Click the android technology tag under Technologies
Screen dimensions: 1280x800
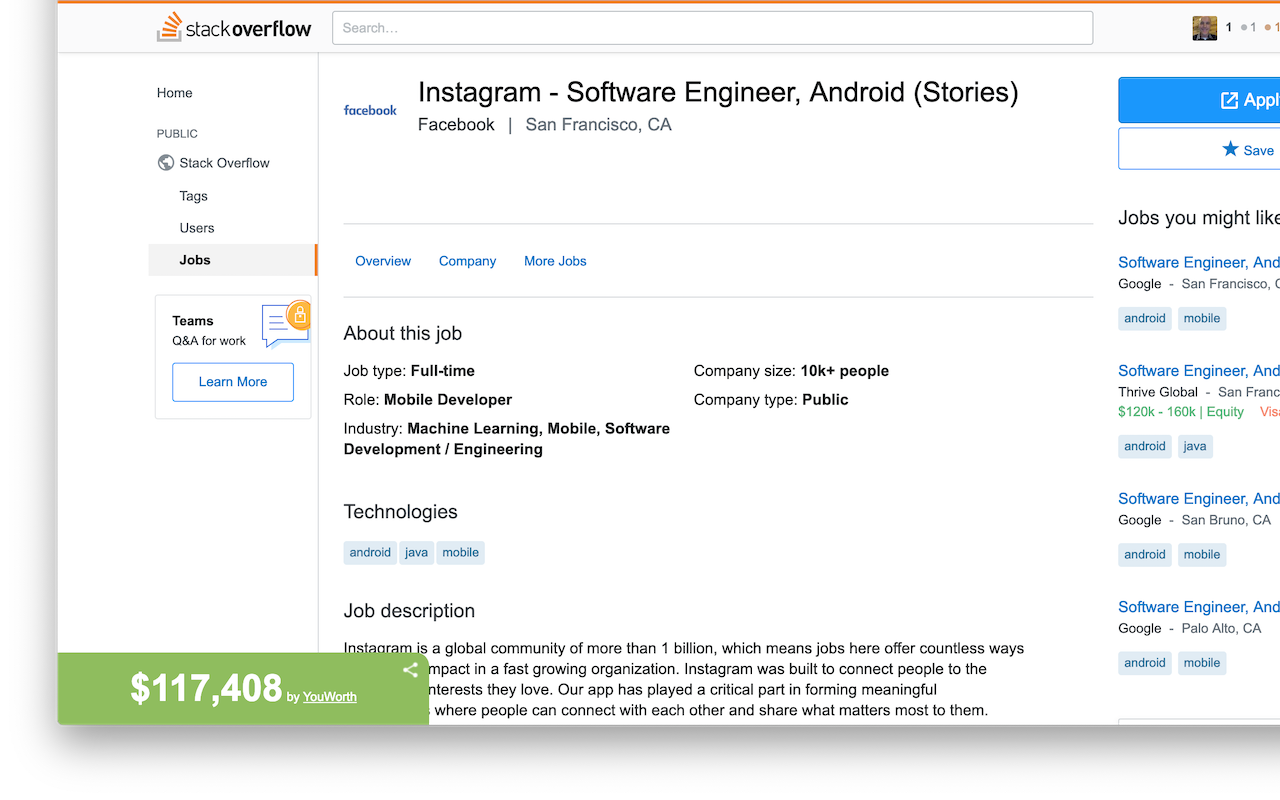[370, 553]
